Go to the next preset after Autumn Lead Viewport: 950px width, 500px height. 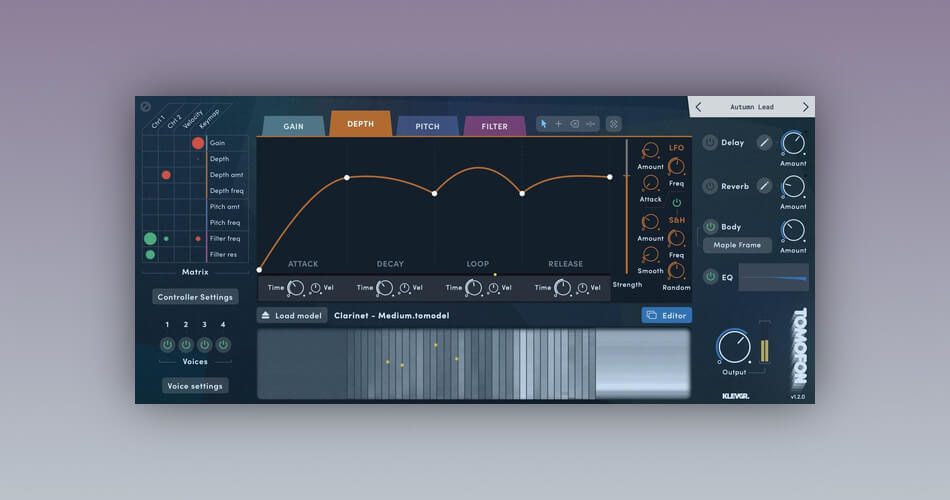point(805,107)
